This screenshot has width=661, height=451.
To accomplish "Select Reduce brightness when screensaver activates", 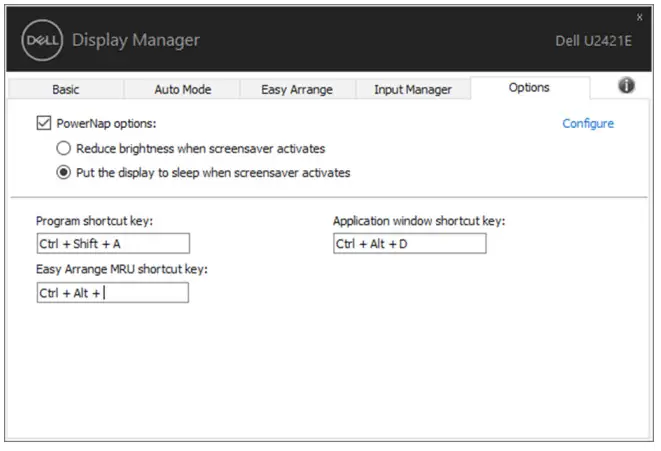I will coord(64,148).
